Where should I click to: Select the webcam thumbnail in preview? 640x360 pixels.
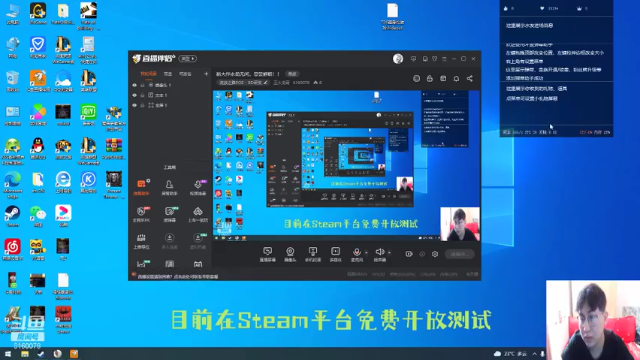[460, 224]
